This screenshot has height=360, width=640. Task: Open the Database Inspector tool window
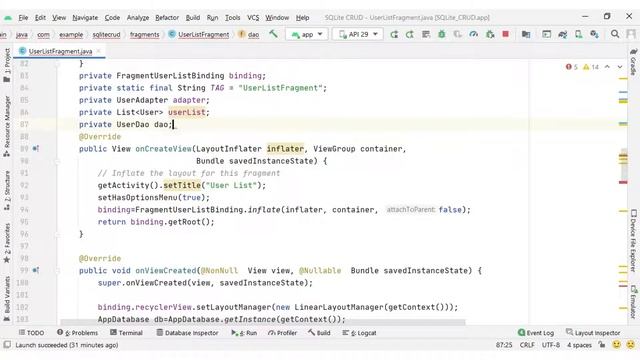click(187, 333)
